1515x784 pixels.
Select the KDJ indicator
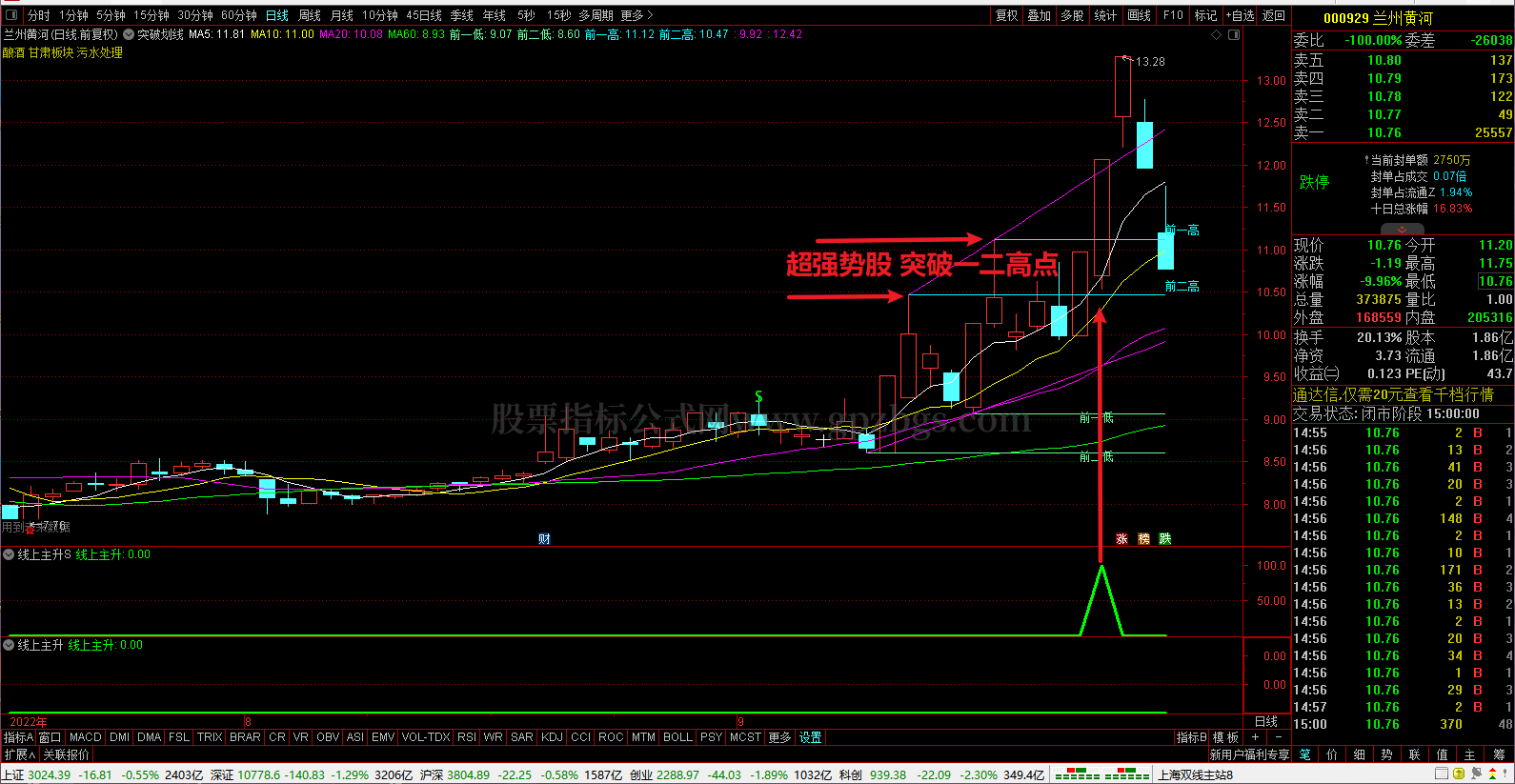tap(552, 737)
